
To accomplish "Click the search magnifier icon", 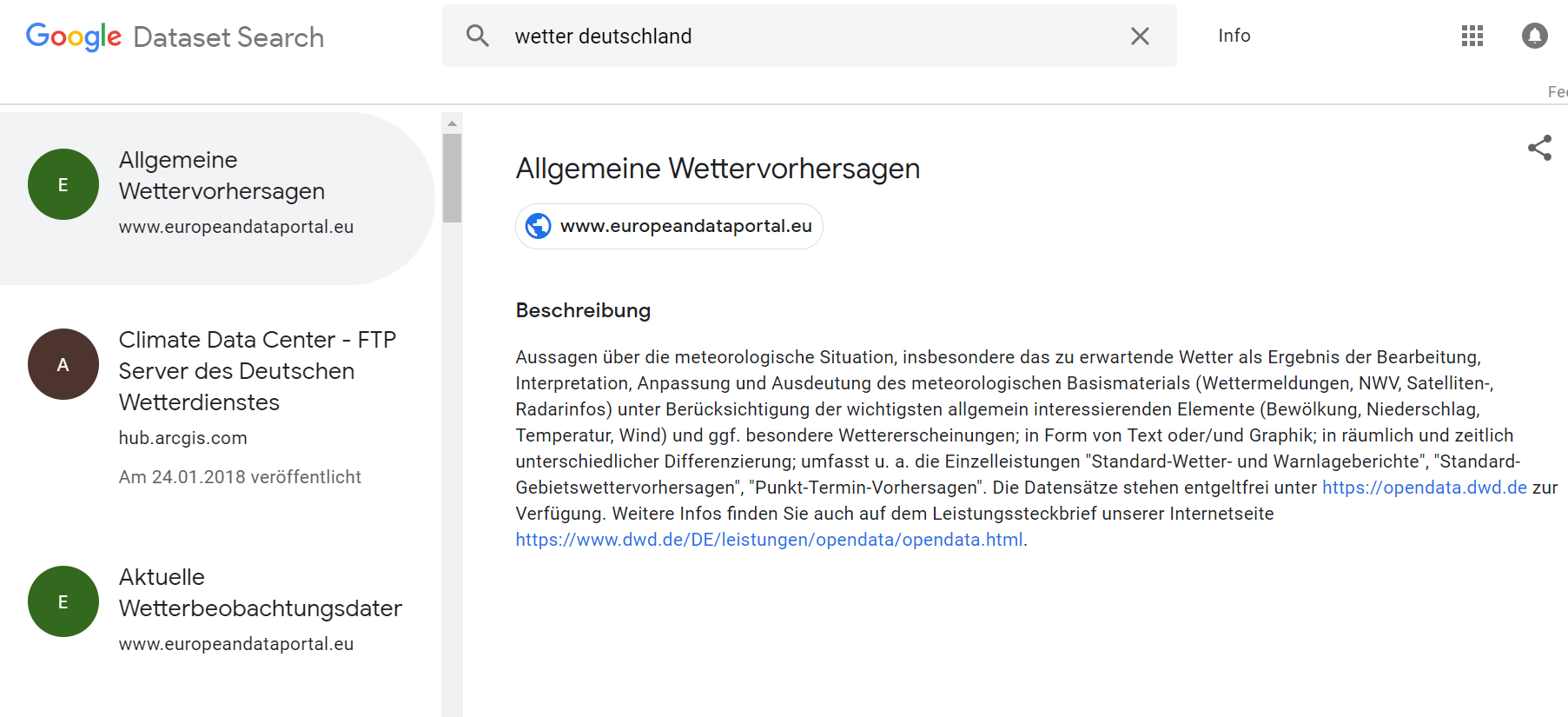I will pyautogui.click(x=478, y=36).
